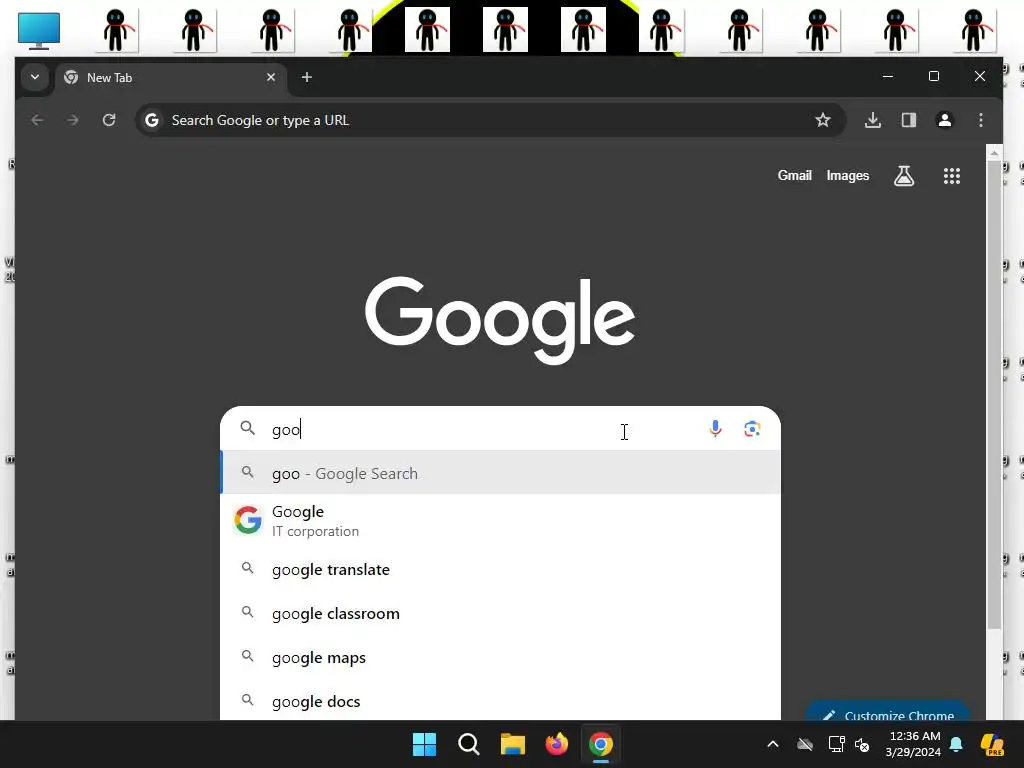Choose the google classroom suggestion
This screenshot has width=1024, height=768.
coord(501,613)
